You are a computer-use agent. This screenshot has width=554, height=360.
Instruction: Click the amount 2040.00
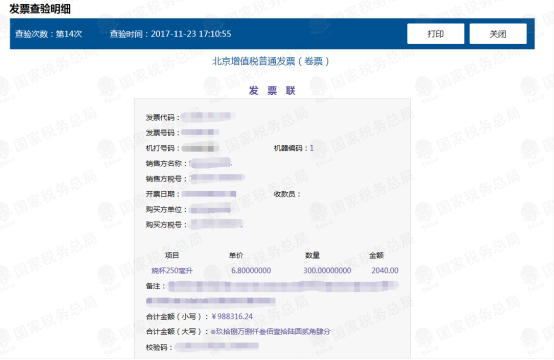pyautogui.click(x=385, y=271)
